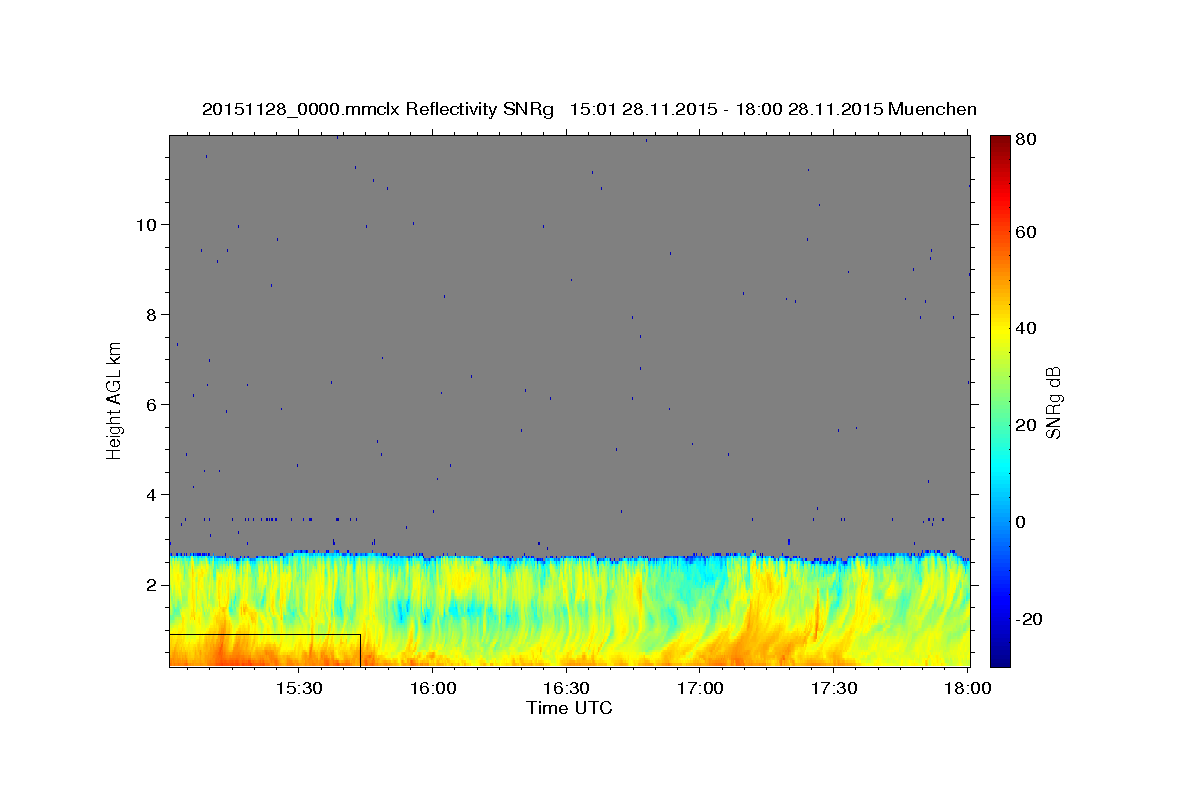Click the 'Height AGL km' y-axis label
Screen dimensions: 1200x800
115,399
